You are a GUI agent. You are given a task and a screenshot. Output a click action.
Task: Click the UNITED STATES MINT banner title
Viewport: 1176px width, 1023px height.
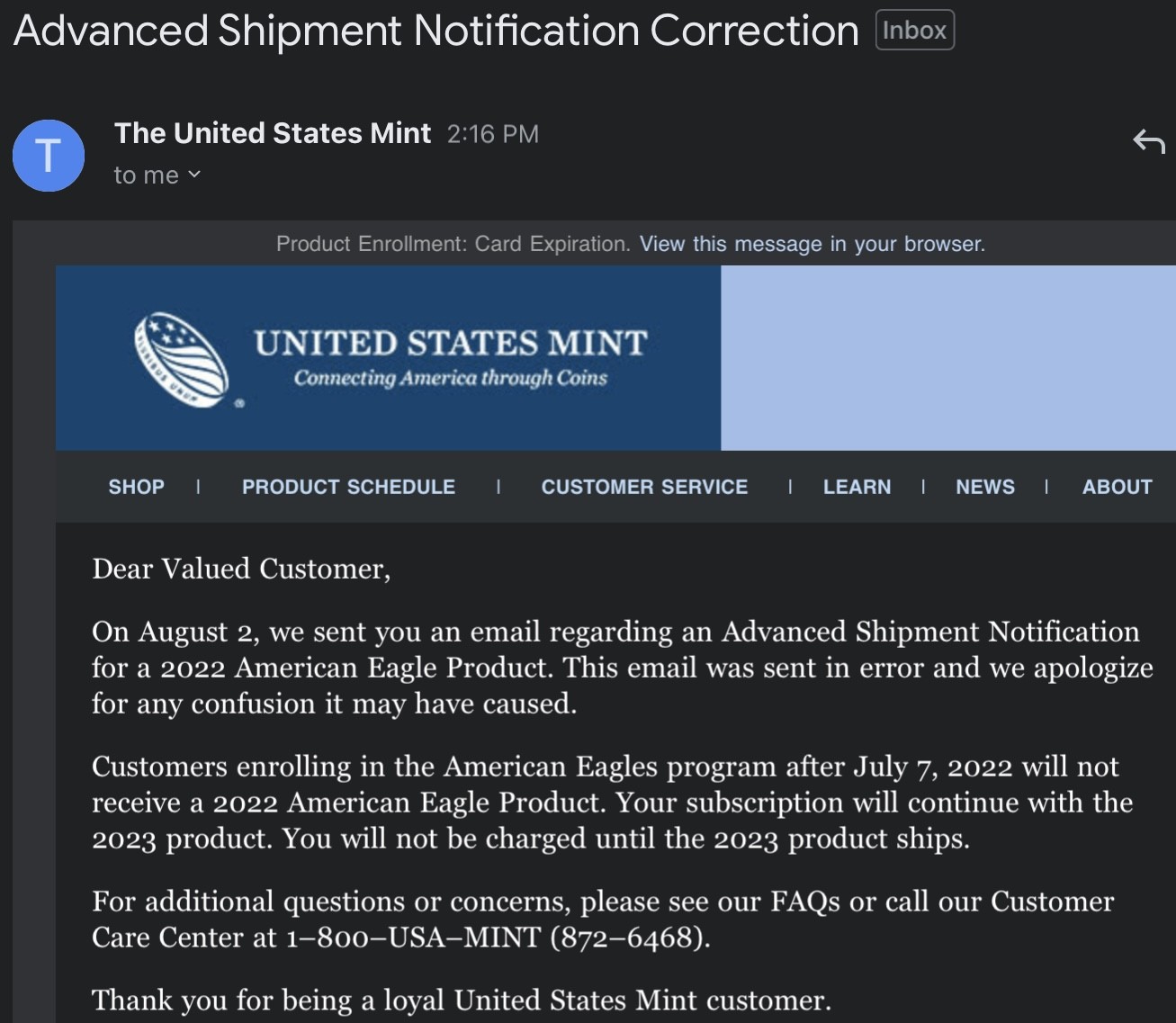[450, 343]
